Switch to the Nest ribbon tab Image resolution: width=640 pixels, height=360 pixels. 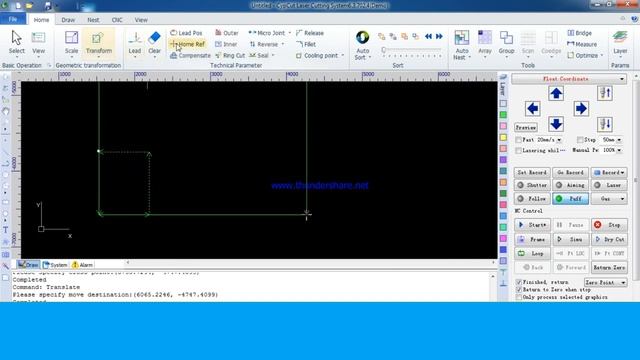93,20
